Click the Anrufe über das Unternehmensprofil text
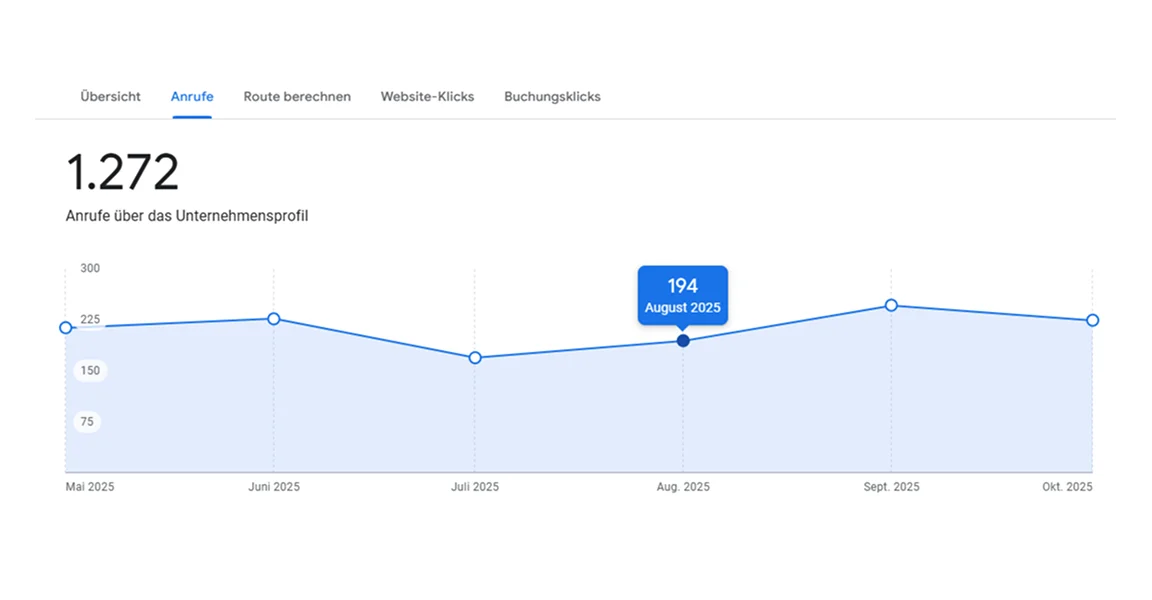Image resolution: width=1152 pixels, height=600 pixels. click(187, 215)
